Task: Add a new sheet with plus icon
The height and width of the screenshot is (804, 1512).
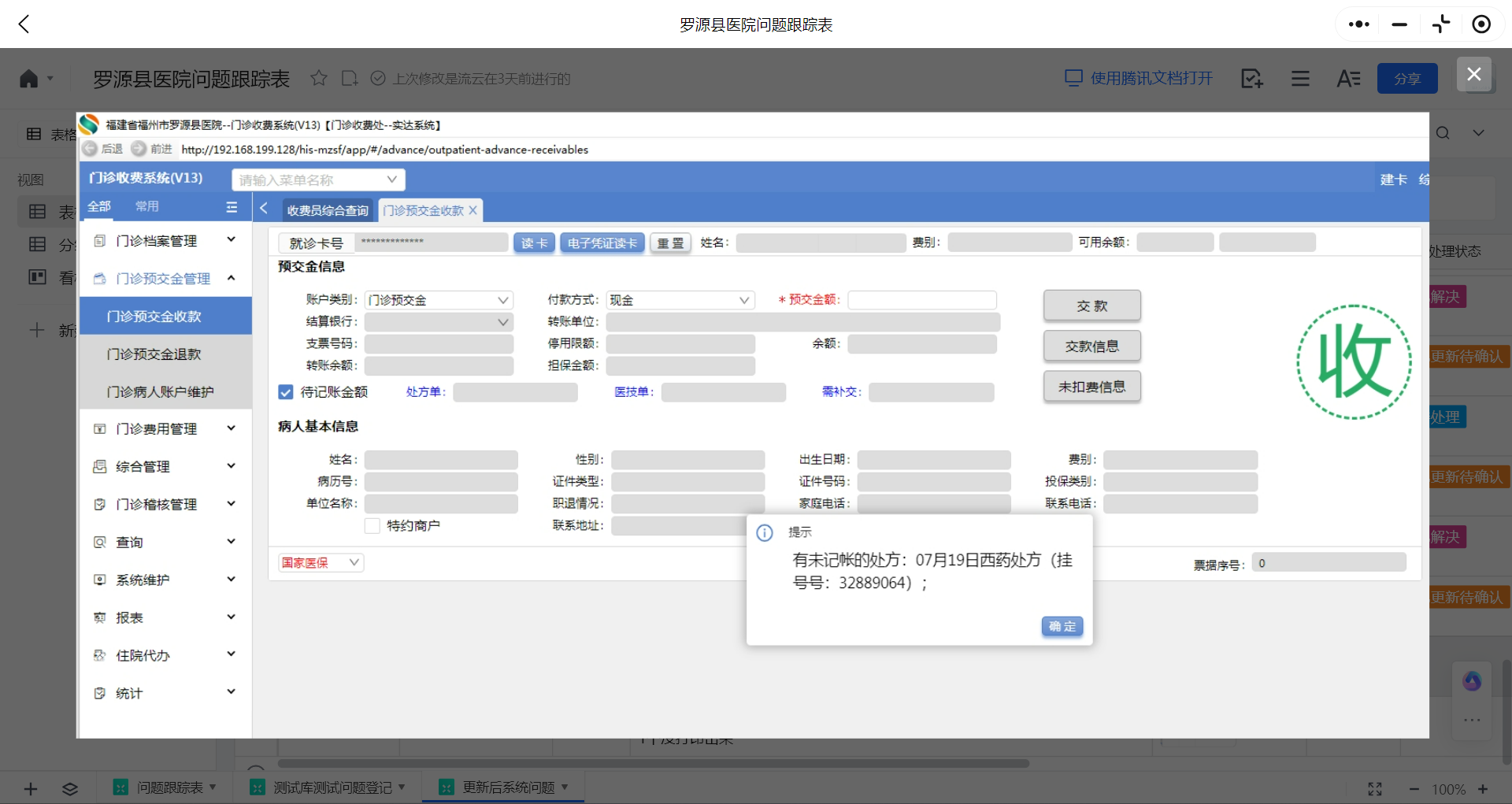Action: click(x=31, y=788)
